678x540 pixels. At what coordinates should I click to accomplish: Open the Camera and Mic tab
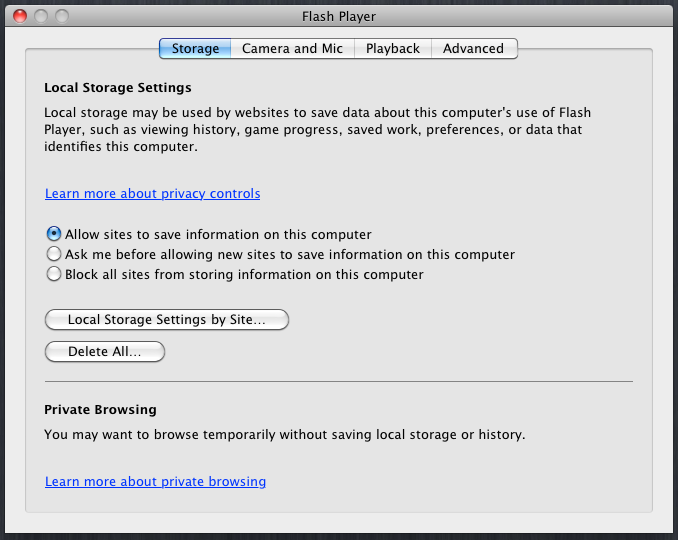pos(292,48)
